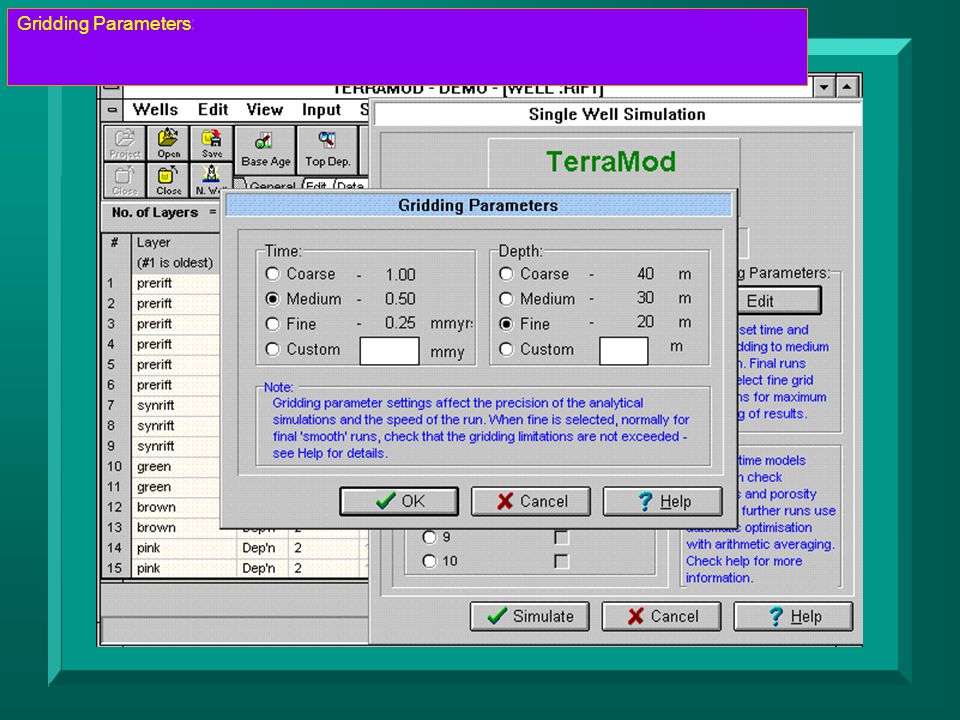Click the Base Age toolbar icon
Image resolution: width=960 pixels, height=720 pixels.
coord(266,150)
